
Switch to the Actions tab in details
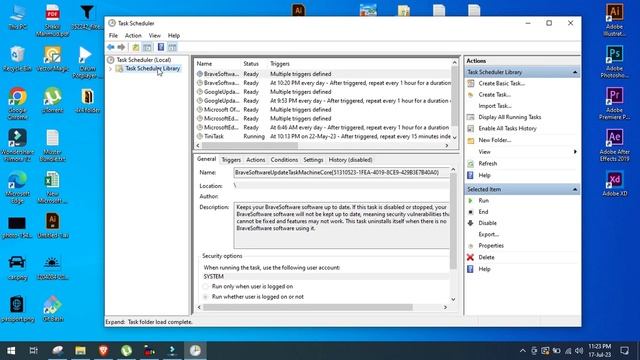(256, 160)
